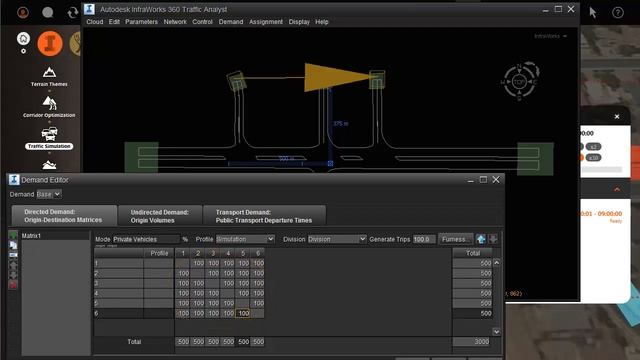Collapse the orange chevron in the right panel

(x=617, y=189)
